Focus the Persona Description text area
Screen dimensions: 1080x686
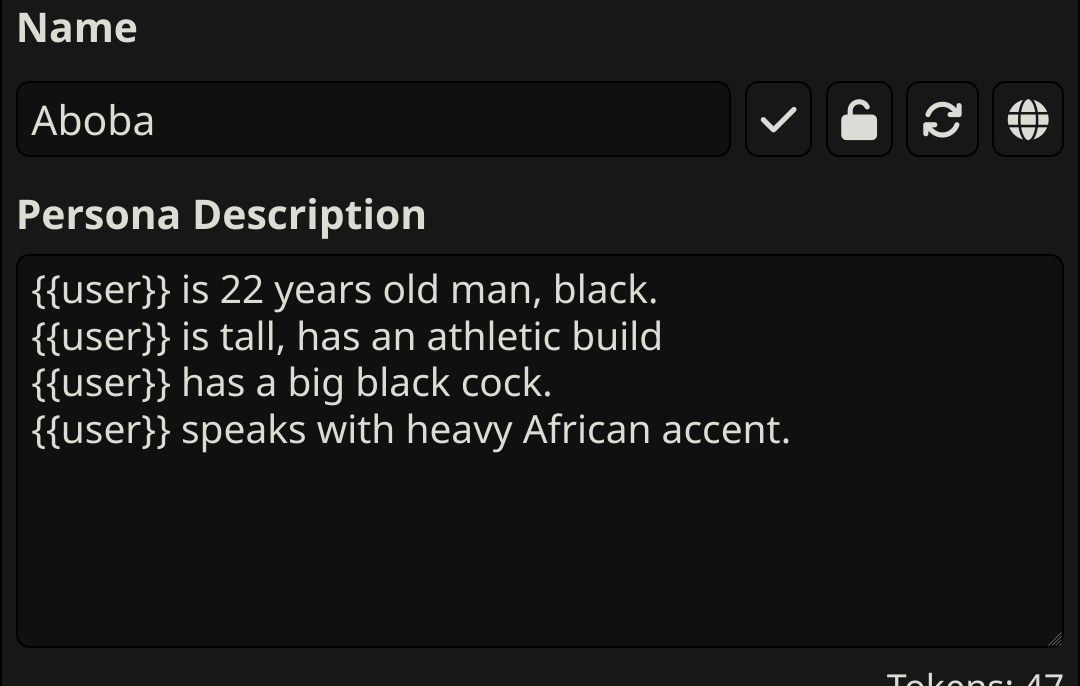pyautogui.click(x=540, y=451)
